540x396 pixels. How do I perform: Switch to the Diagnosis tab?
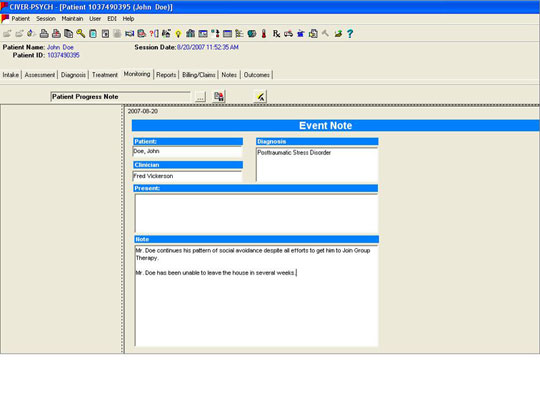(73, 75)
